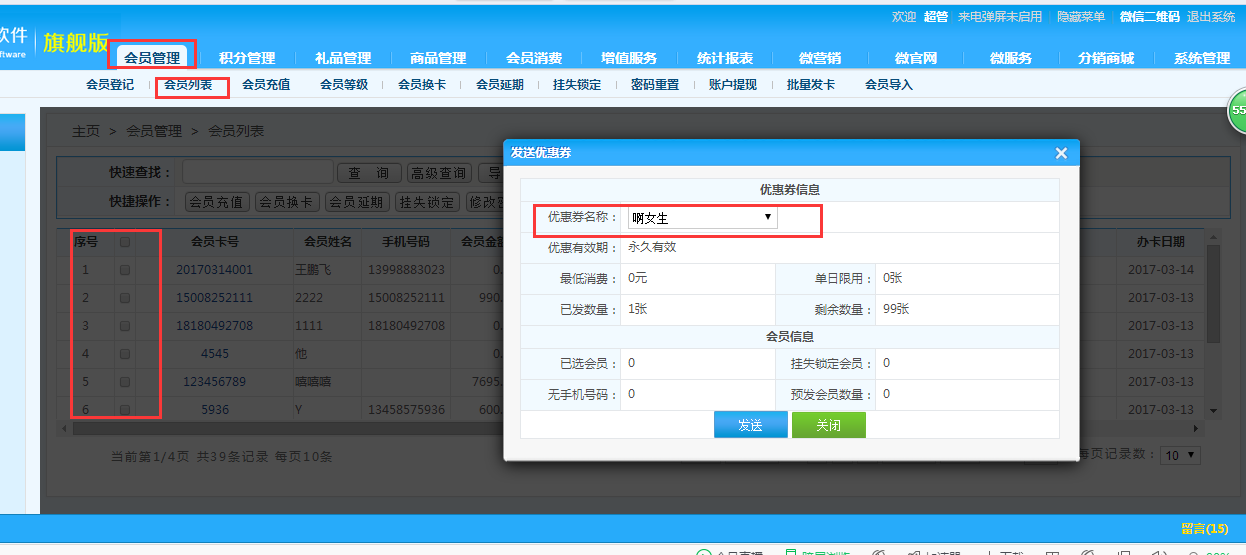Open the 留言(15) messages link
Image resolution: width=1246 pixels, height=555 pixels.
point(1204,529)
